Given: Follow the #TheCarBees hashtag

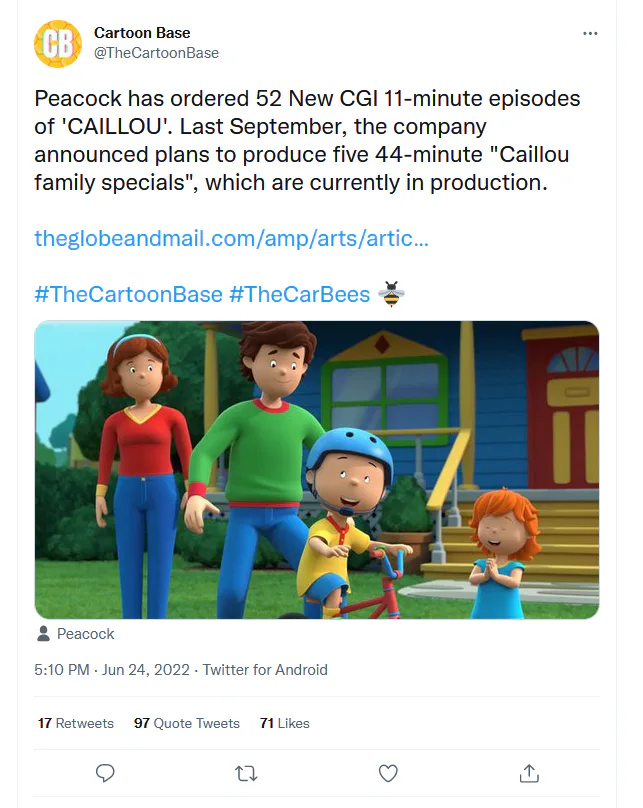Looking at the screenshot, I should [x=299, y=294].
